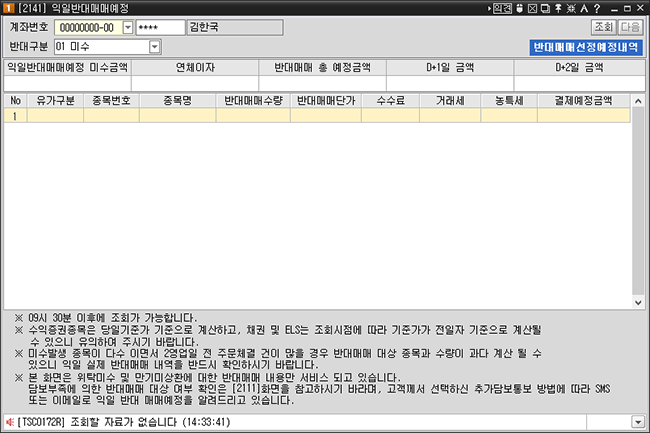
Task: Click the letter A font size icon
Action: 584,8
